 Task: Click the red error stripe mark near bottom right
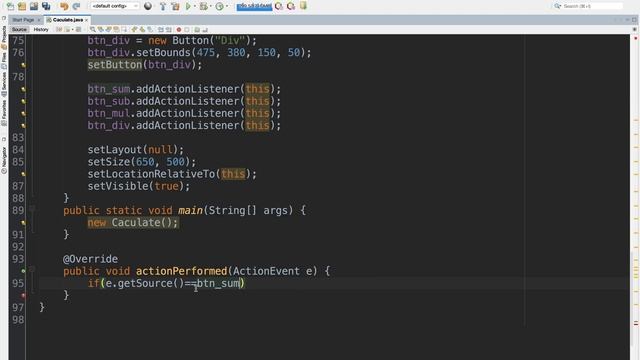(636, 323)
